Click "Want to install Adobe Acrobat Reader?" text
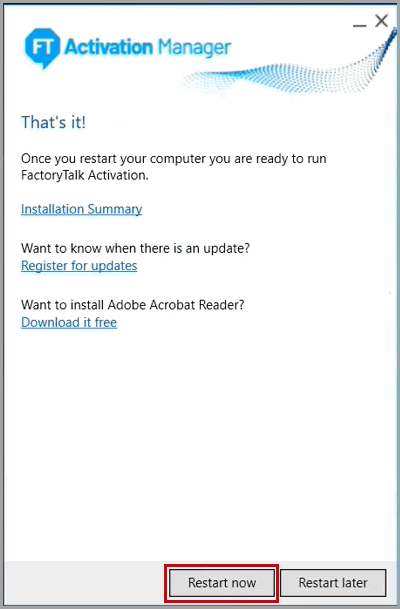Viewport: 400px width, 609px height. [x=133, y=305]
